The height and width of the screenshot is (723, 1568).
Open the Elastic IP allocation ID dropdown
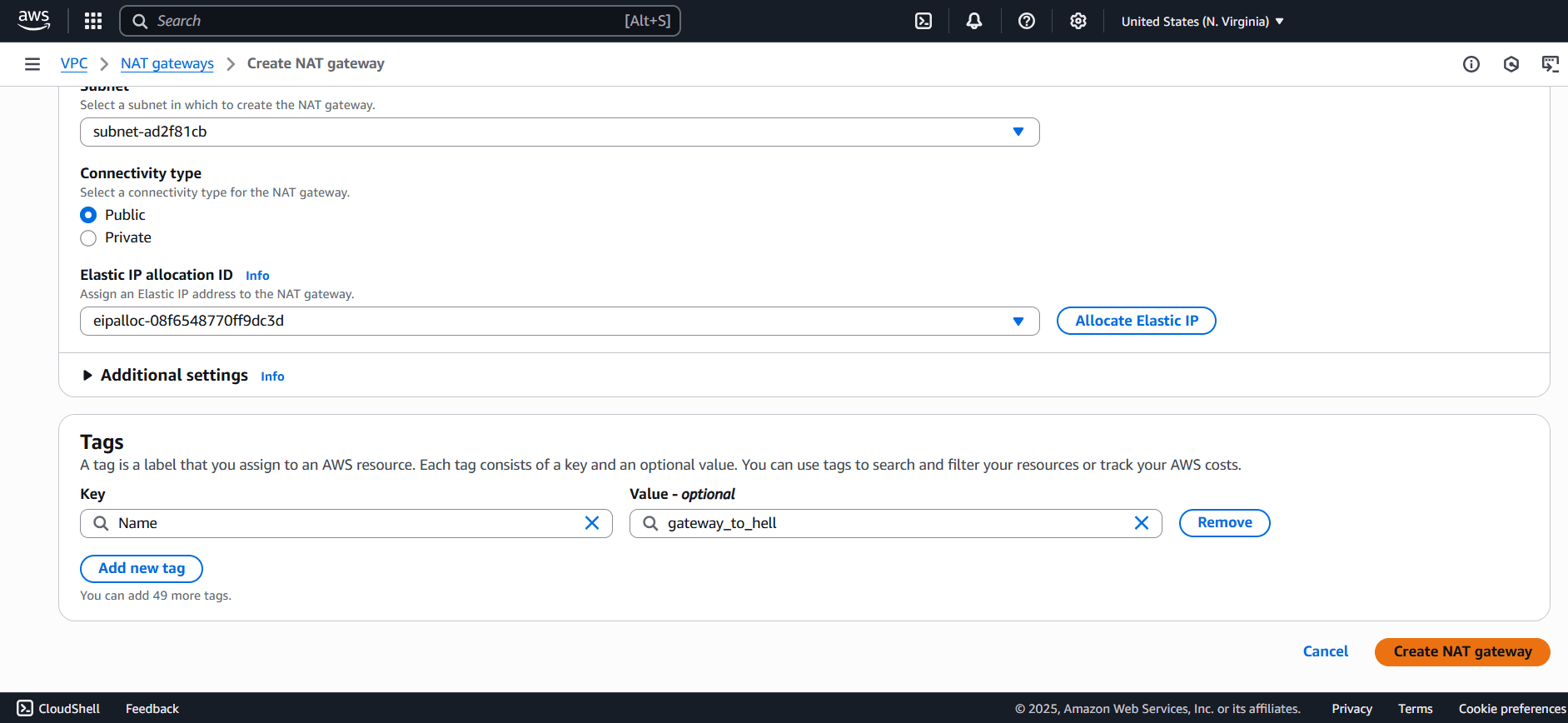point(559,322)
